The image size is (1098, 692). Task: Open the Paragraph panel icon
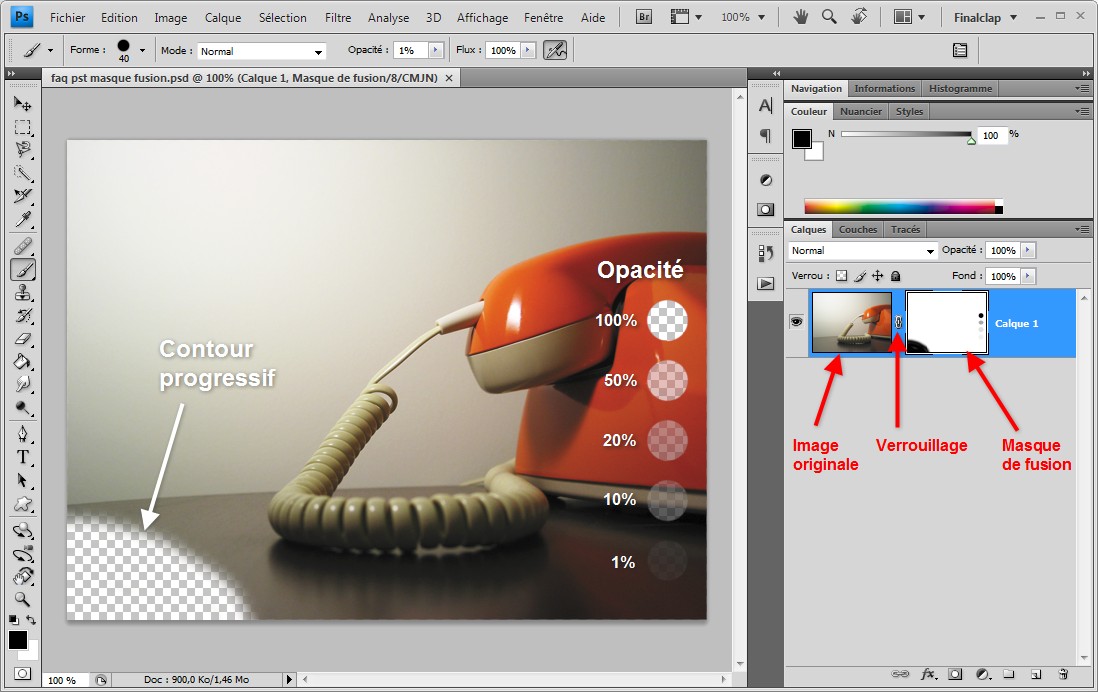click(765, 135)
